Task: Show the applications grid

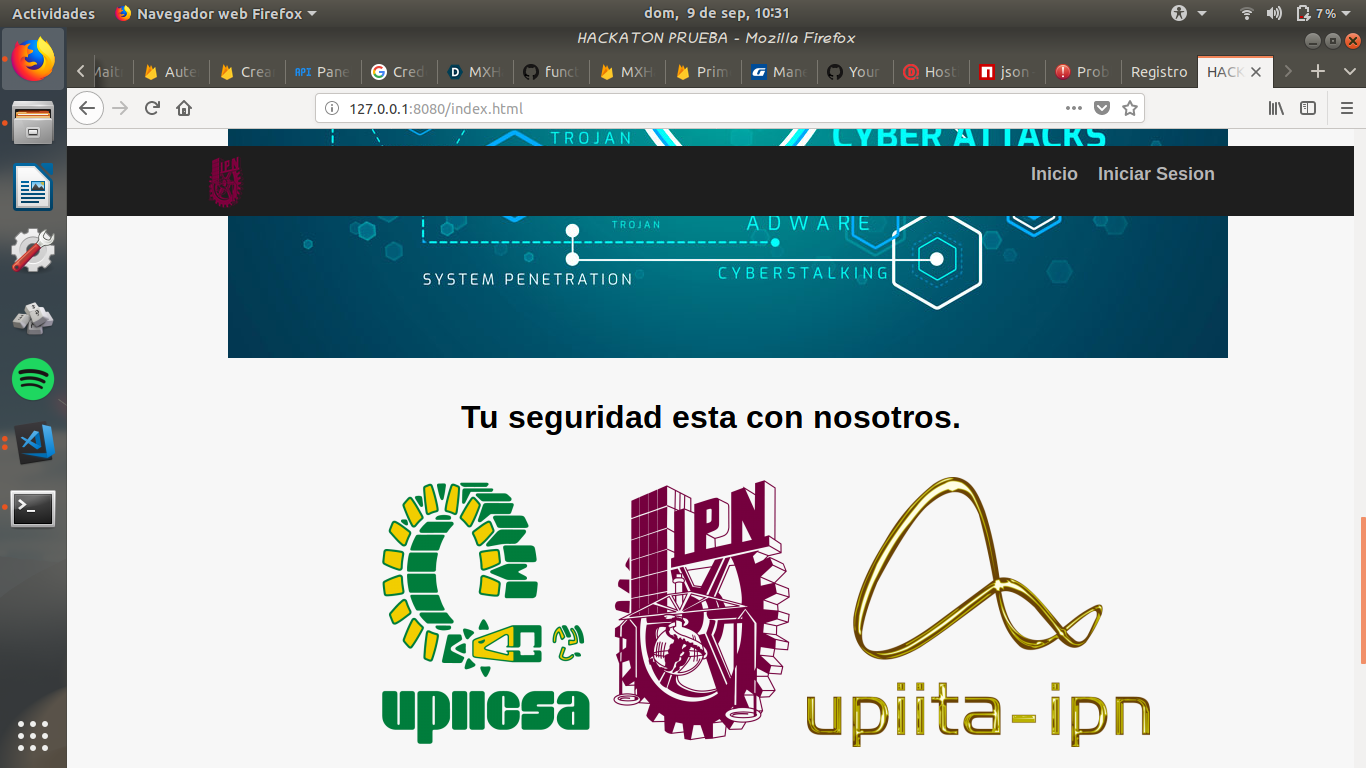Action: [33, 735]
